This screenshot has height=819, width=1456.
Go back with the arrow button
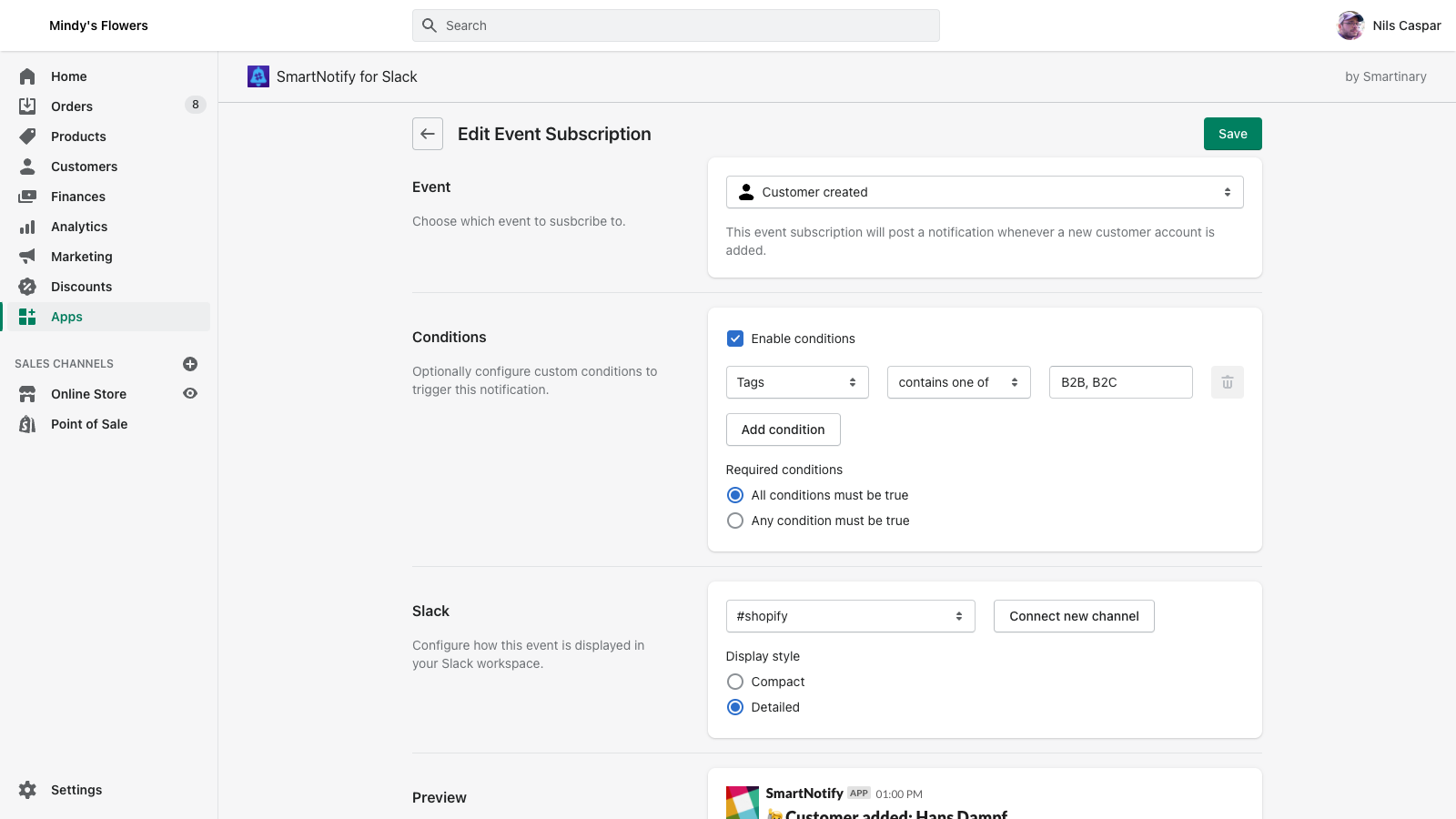[x=428, y=134]
